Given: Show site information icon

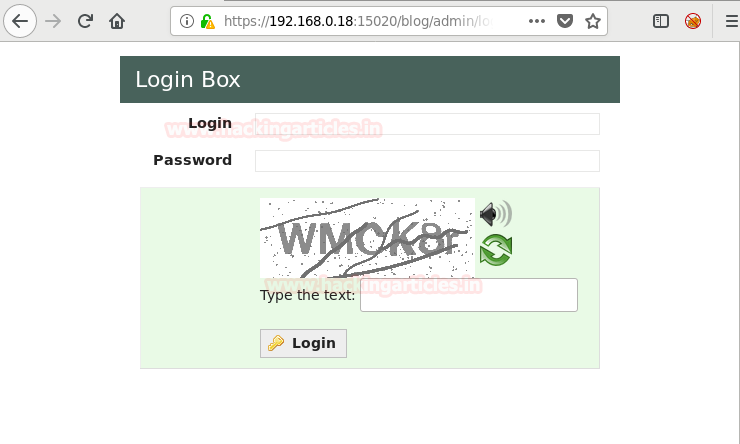Looking at the screenshot, I should point(187,21).
